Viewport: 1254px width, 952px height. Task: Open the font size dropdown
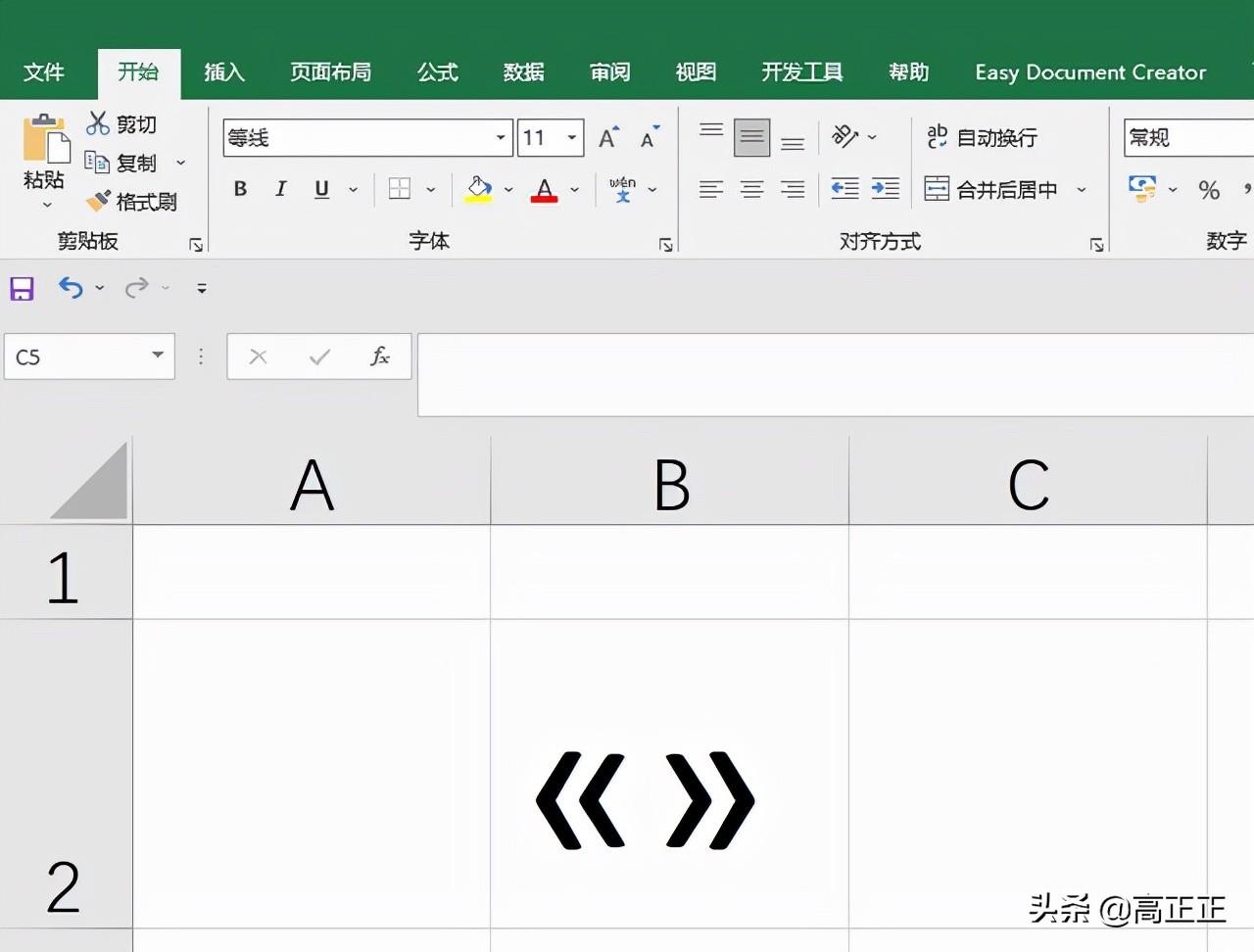572,138
